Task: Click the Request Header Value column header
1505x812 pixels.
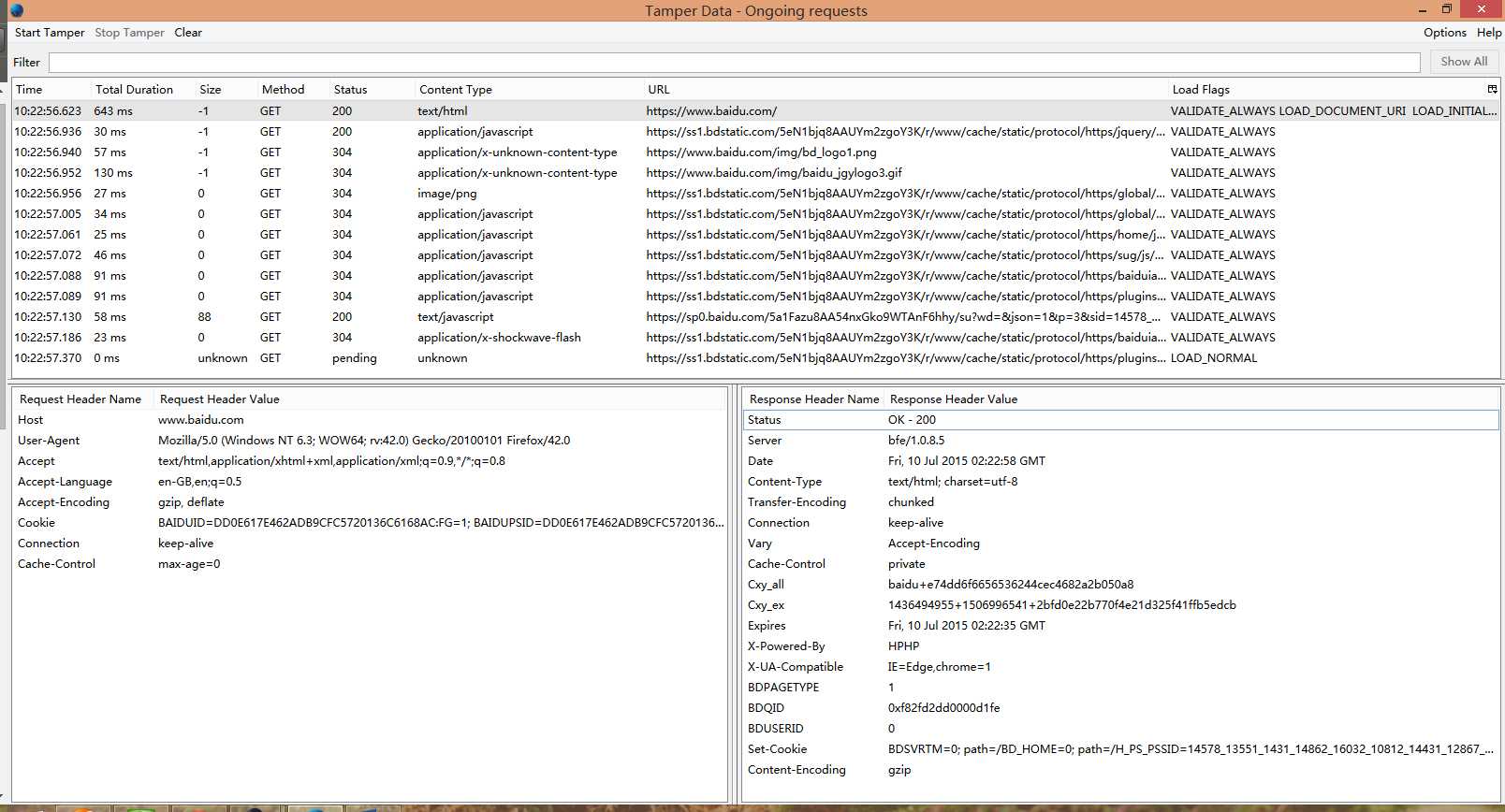Action: pos(441,399)
